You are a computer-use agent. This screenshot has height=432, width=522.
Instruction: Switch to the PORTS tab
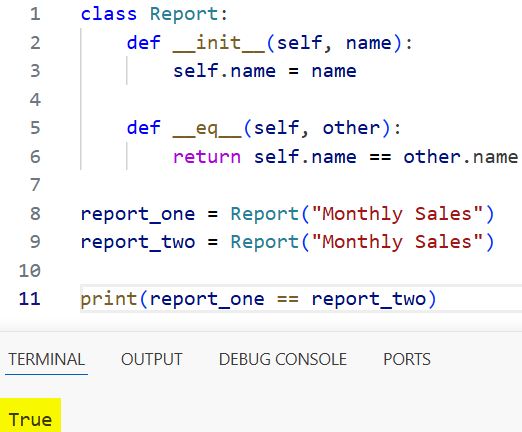pos(407,359)
